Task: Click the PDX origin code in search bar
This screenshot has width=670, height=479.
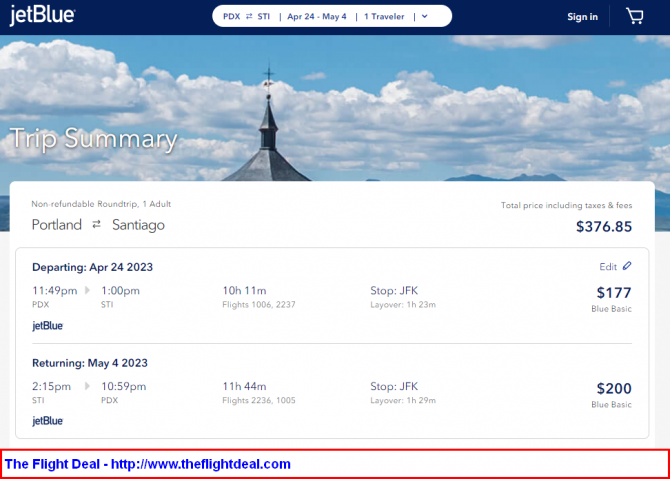Action: [x=232, y=16]
